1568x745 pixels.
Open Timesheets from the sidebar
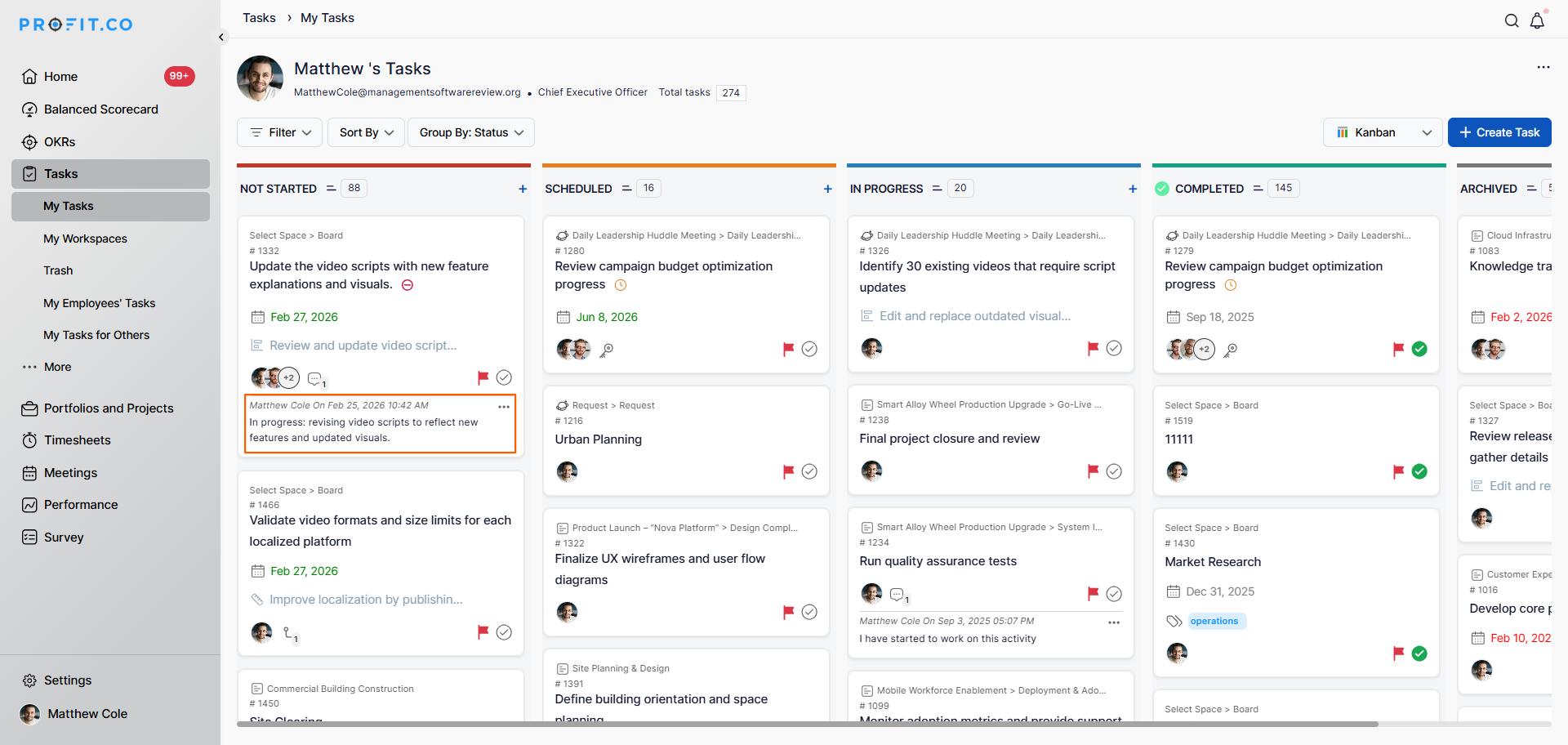[x=77, y=440]
